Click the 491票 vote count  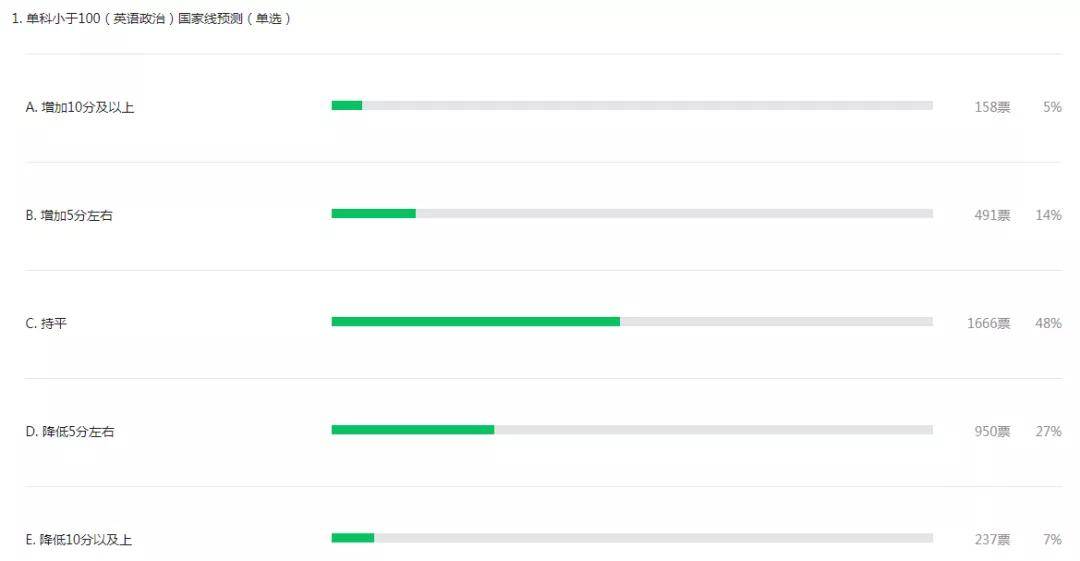[992, 215]
